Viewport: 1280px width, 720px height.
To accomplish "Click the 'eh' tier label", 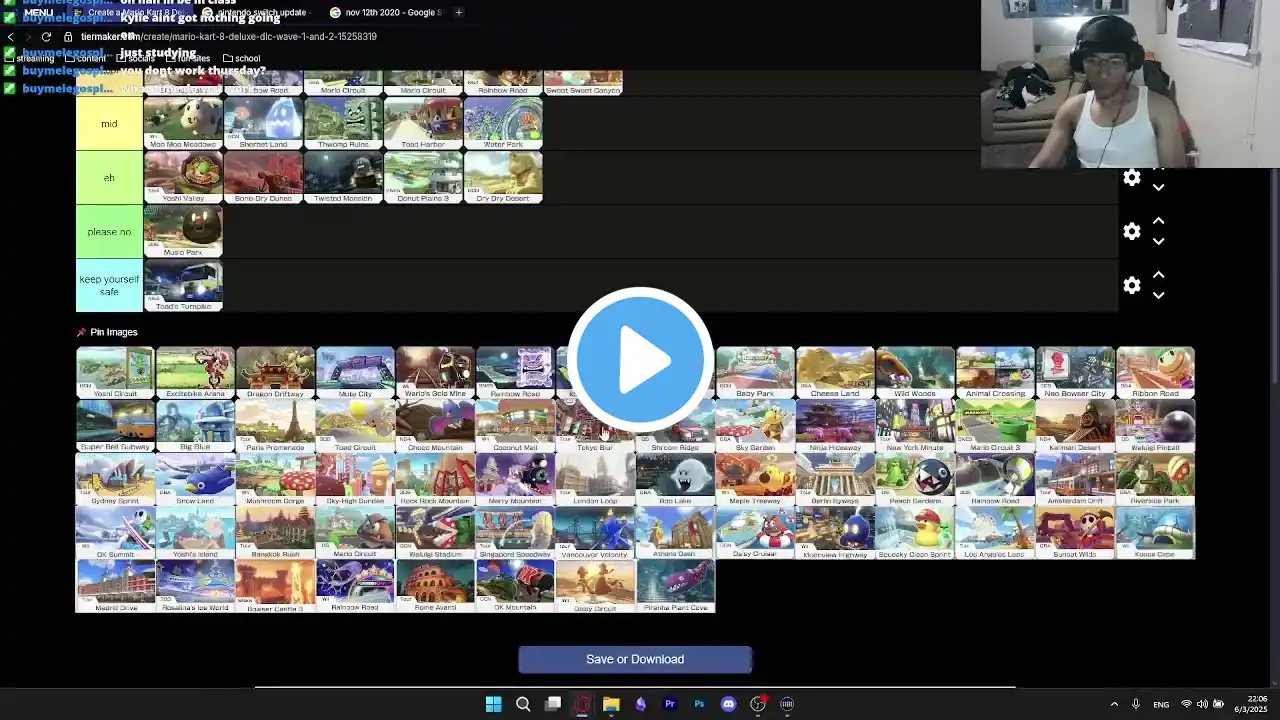I will [109, 177].
